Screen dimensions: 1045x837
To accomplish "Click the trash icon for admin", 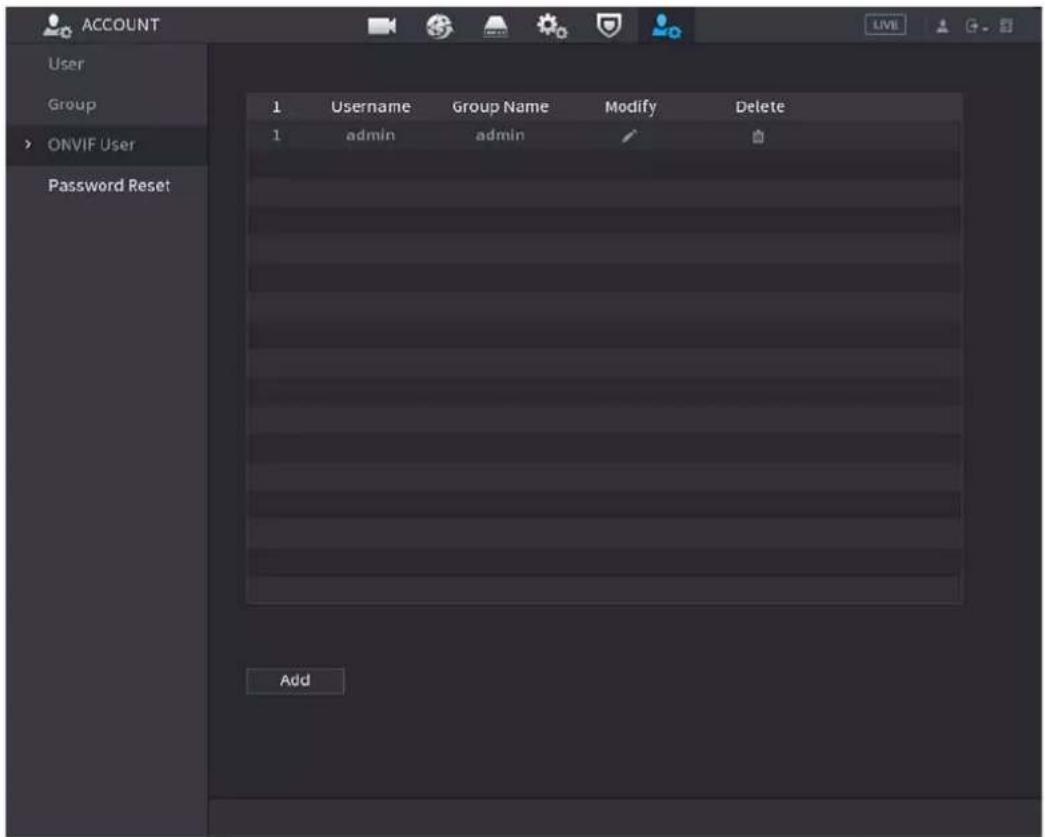I will [758, 137].
